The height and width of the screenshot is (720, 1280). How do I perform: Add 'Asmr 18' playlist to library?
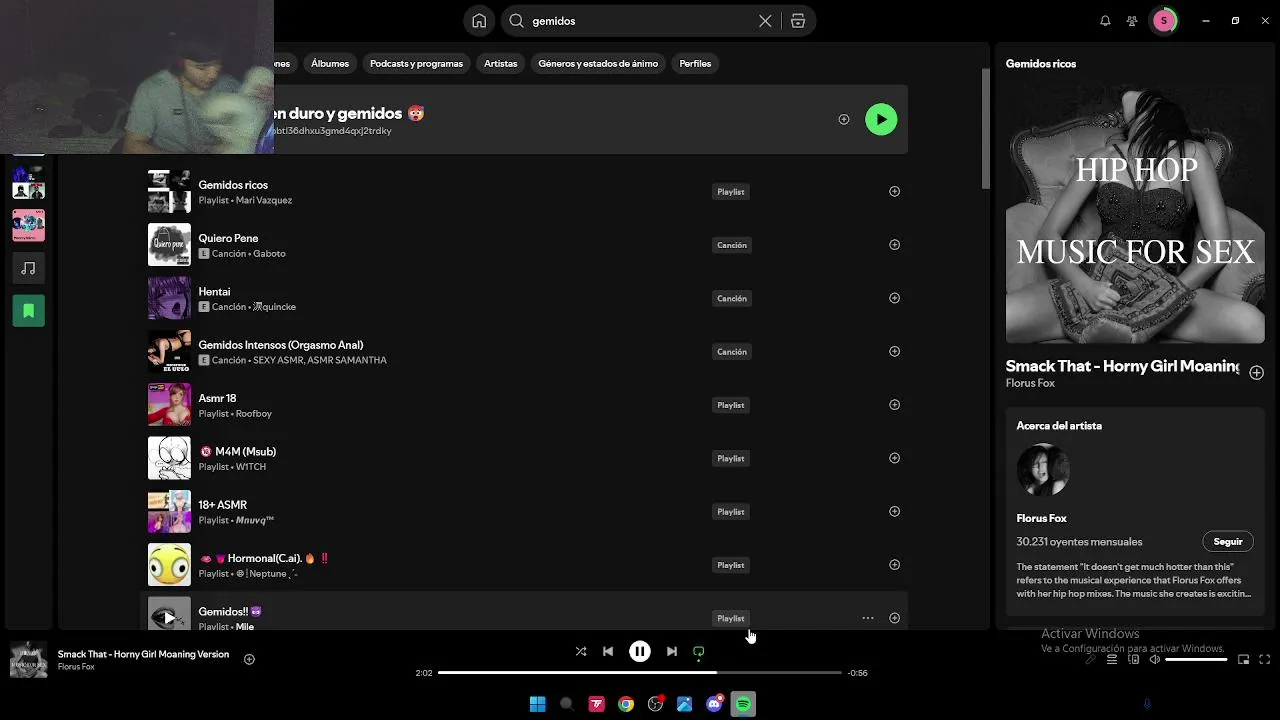click(894, 405)
